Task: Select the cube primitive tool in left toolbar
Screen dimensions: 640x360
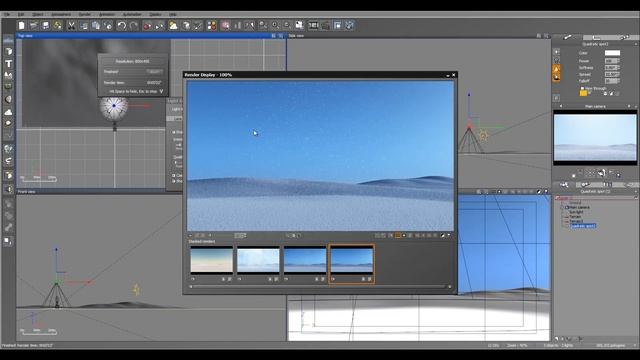Action: 8,52
